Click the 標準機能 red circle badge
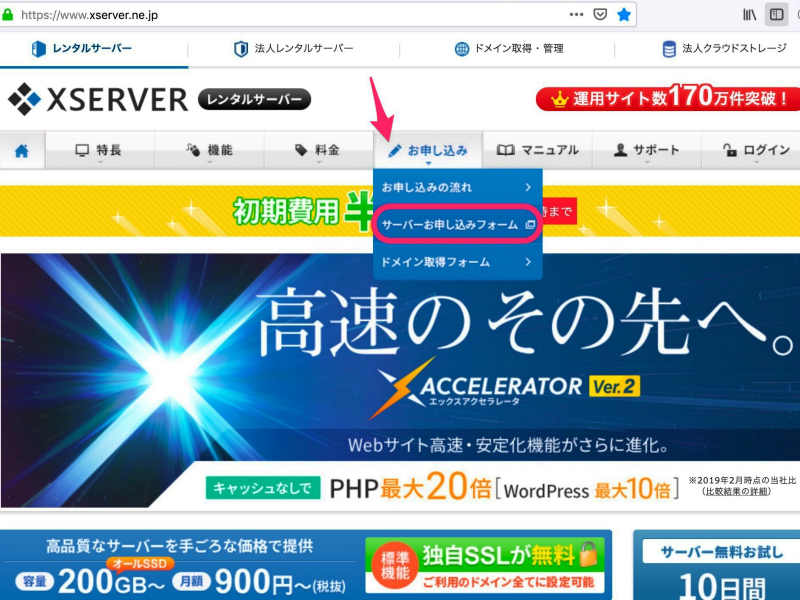The width and height of the screenshot is (800, 600). 395,566
